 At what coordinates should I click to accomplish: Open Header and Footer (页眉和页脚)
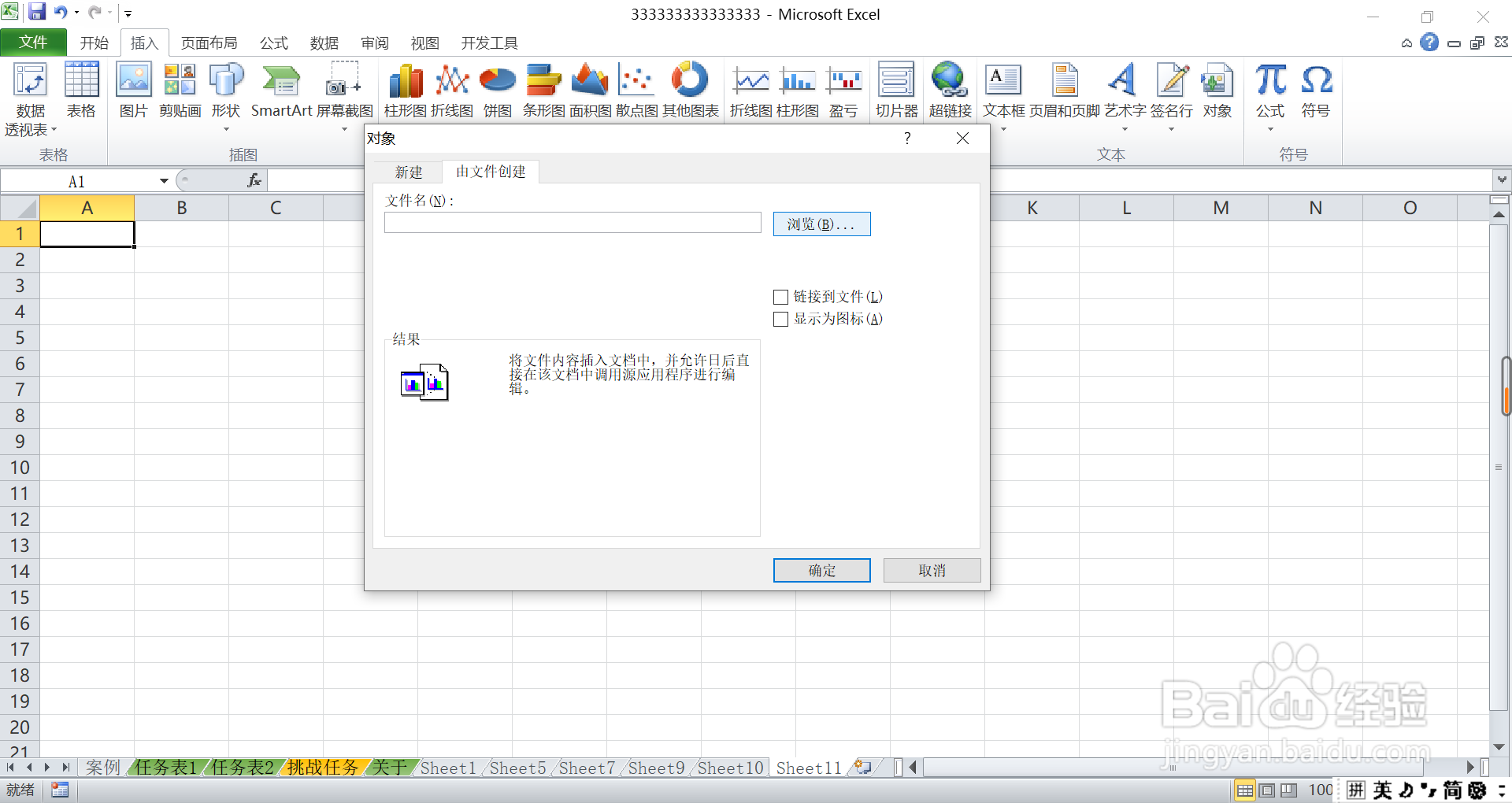(x=1065, y=91)
